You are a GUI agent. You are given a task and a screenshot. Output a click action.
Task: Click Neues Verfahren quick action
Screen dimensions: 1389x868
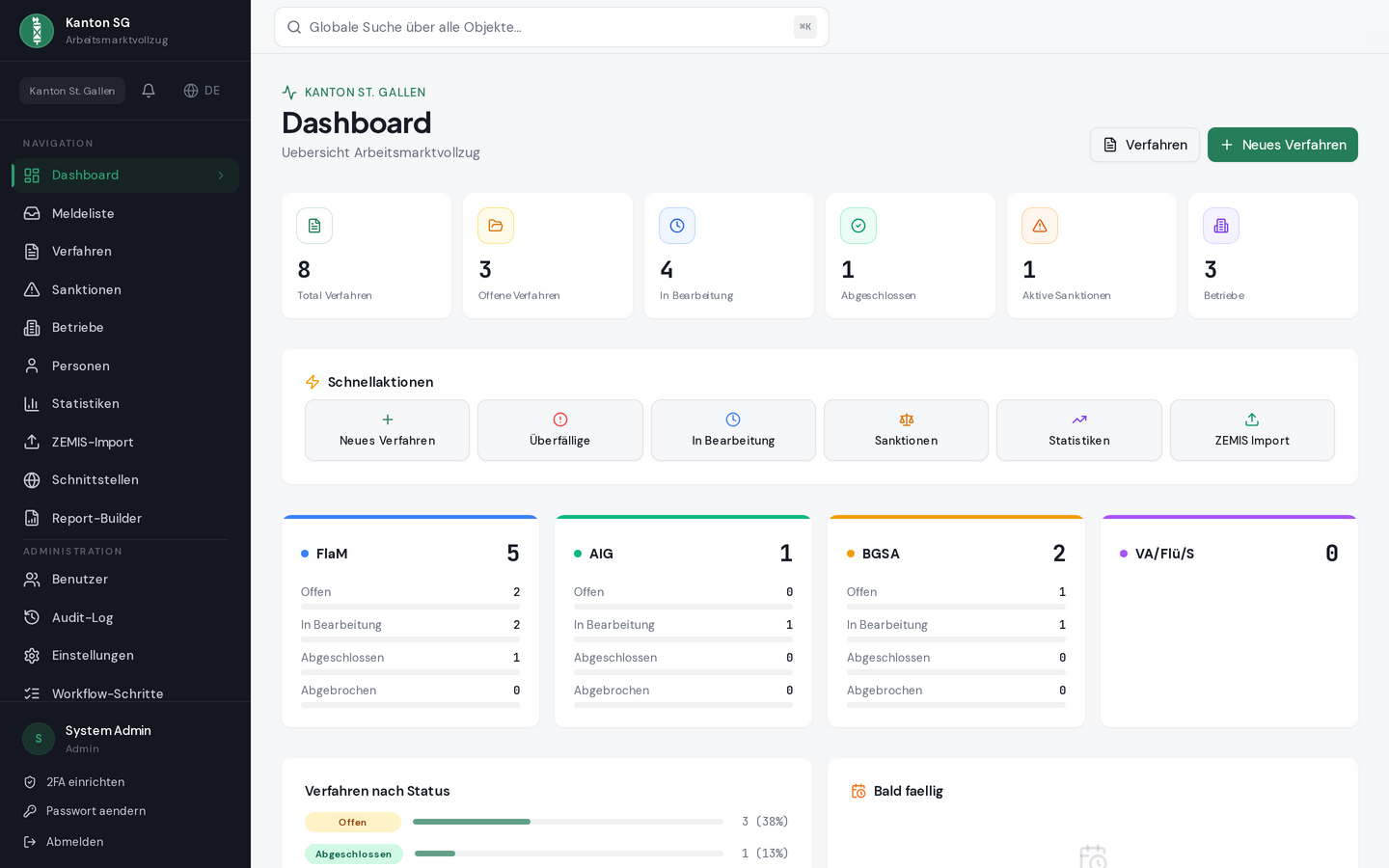click(x=388, y=430)
